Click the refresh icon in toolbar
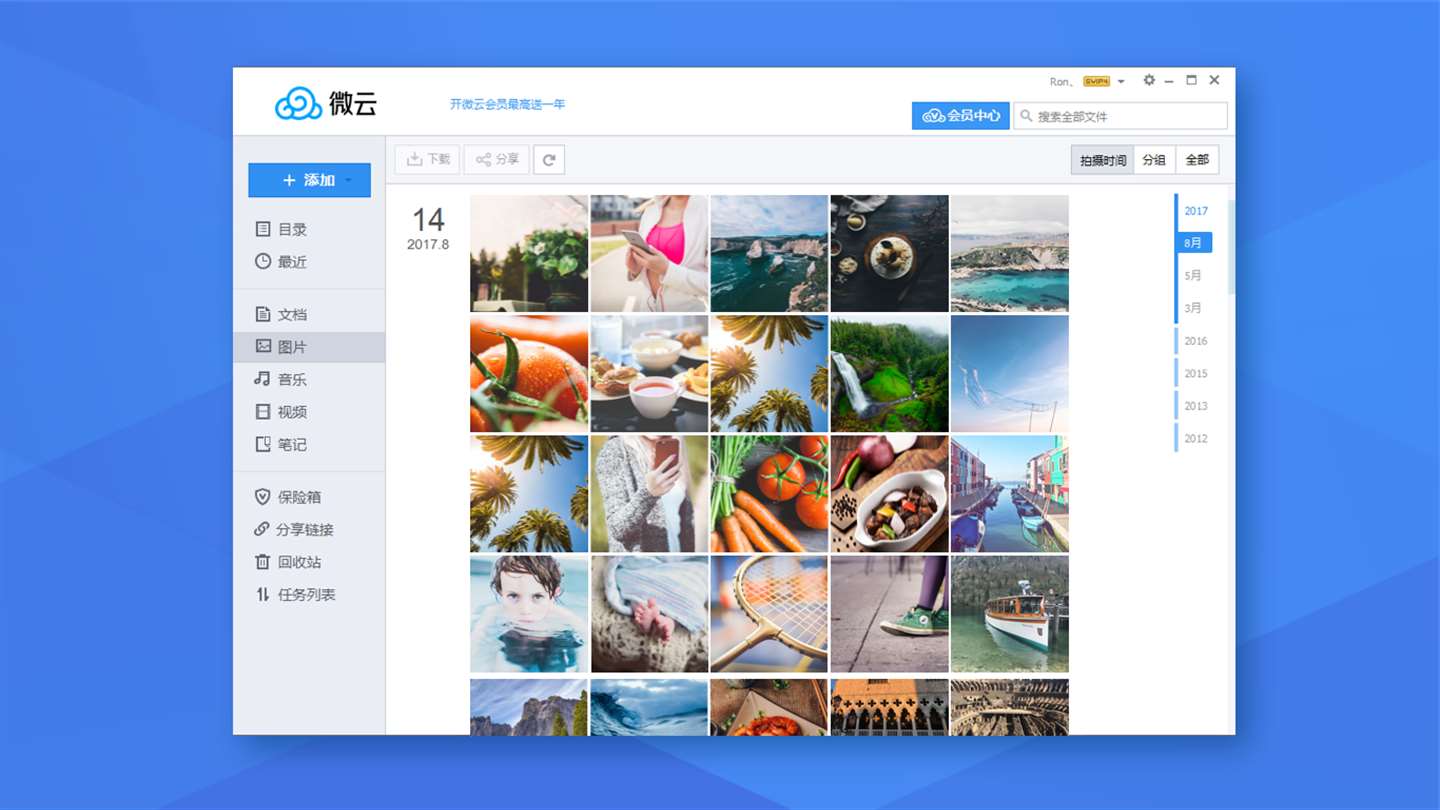Viewport: 1440px width, 810px height. (x=549, y=159)
